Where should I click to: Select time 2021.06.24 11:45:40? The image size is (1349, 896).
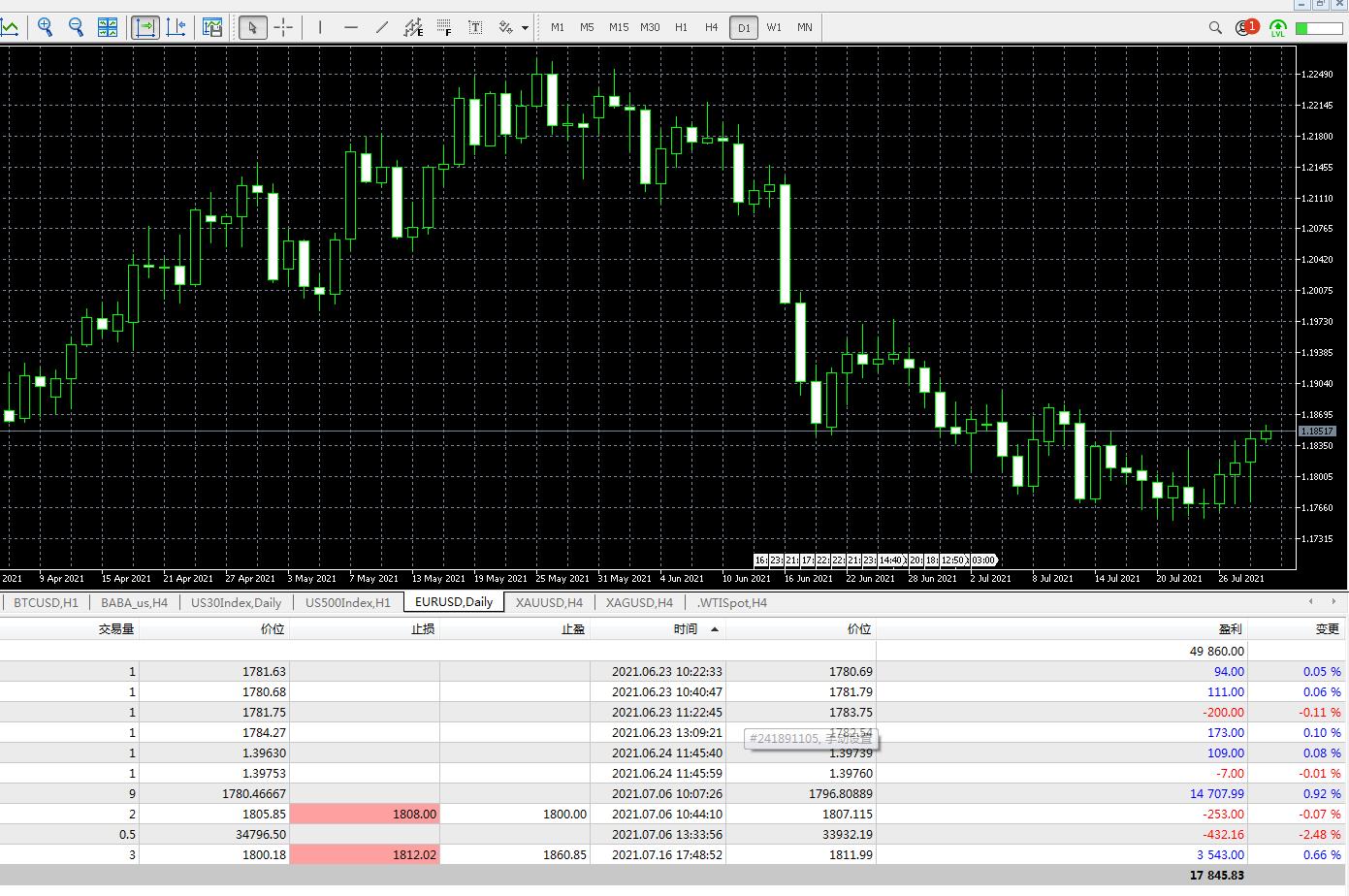[667, 752]
